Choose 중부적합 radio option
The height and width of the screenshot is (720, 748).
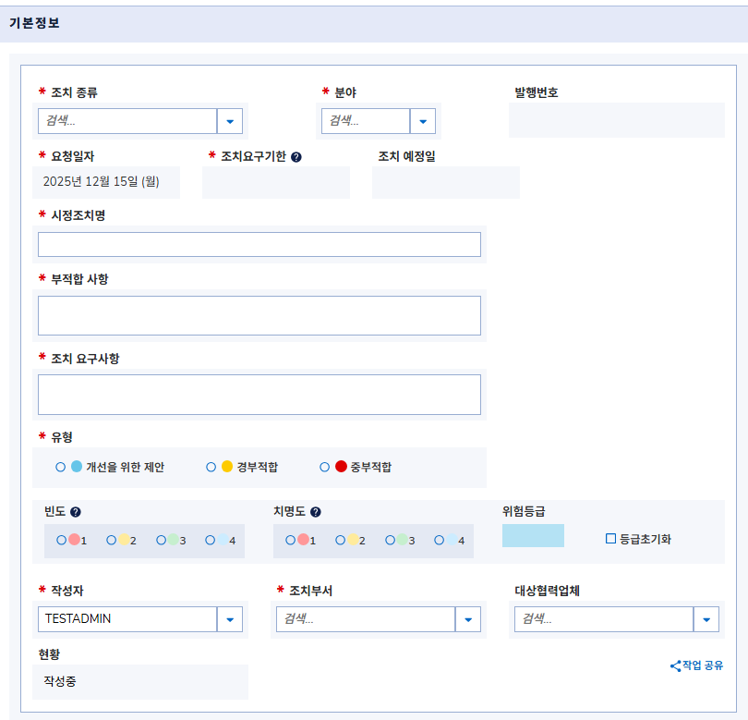click(x=325, y=467)
